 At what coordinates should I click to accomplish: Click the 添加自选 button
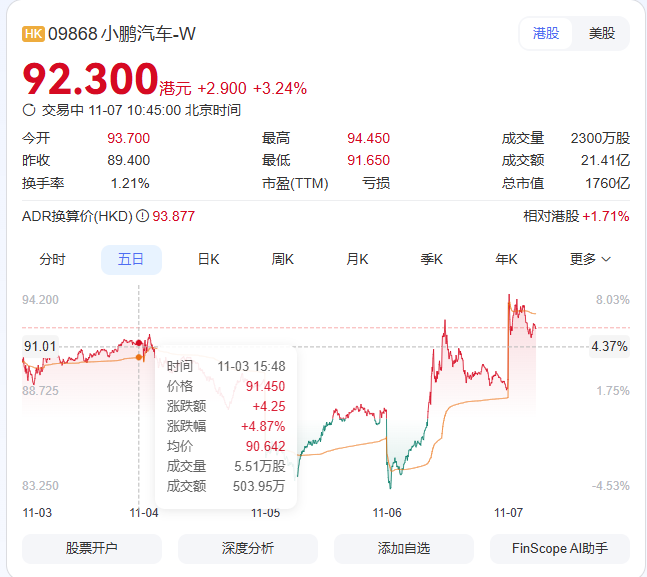[404, 549]
